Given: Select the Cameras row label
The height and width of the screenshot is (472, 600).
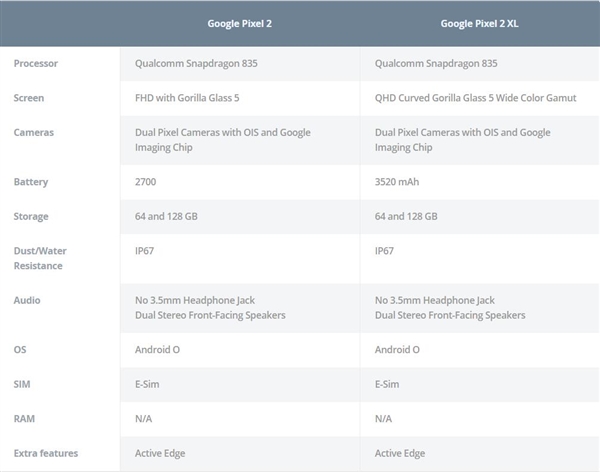Looking at the screenshot, I should [x=34, y=132].
